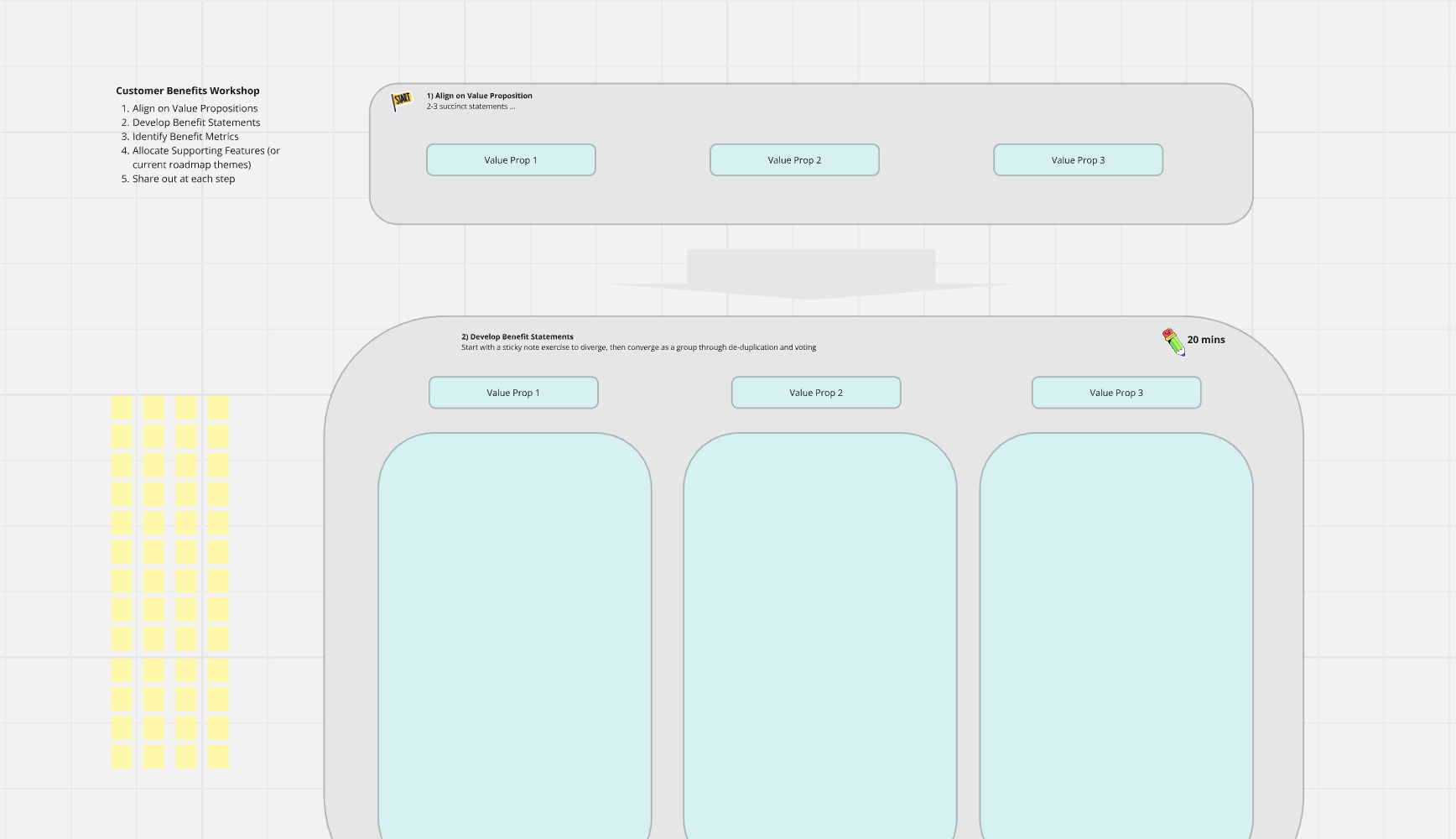Viewport: 1456px width, 839px height.
Task: Select the large teal panel under Value Prop 2
Action: (820, 636)
